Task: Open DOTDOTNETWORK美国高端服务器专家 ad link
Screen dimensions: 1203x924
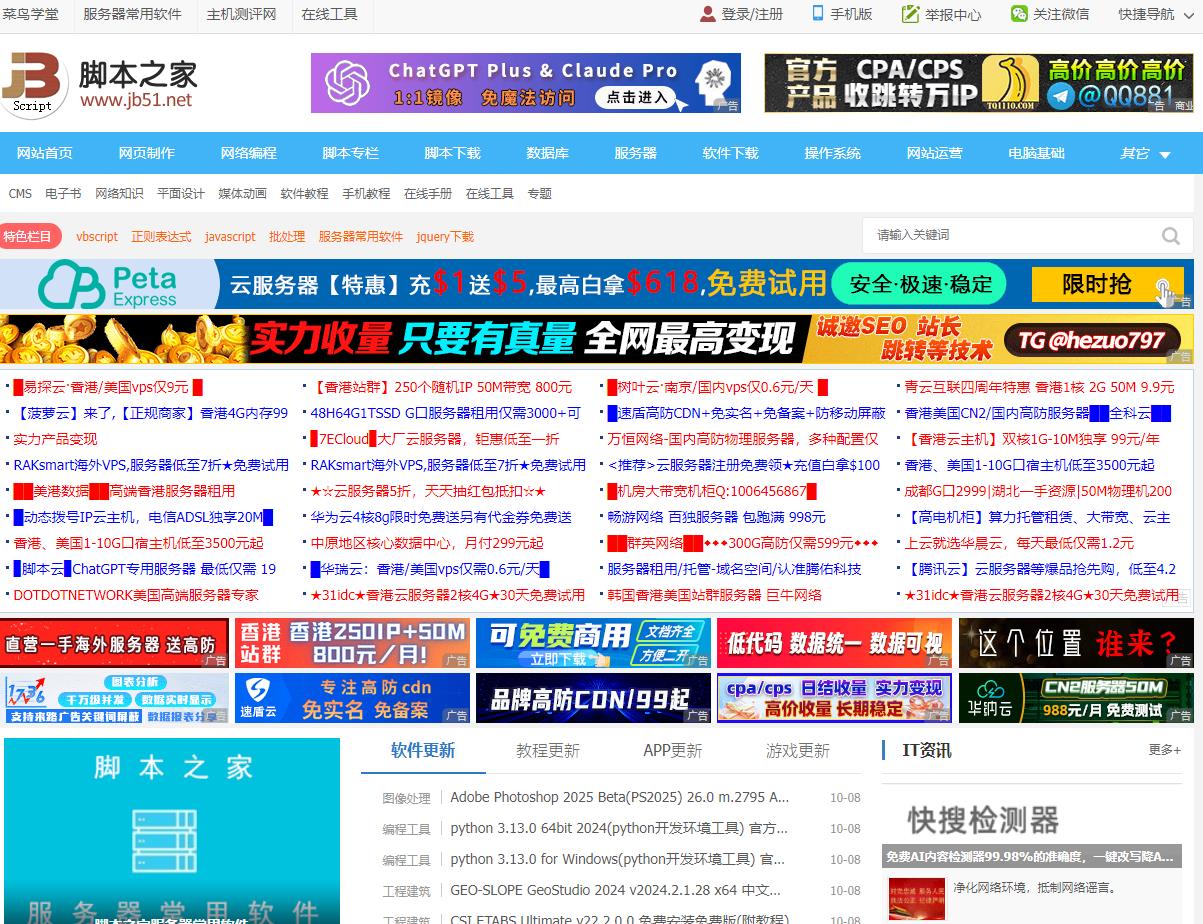Action: click(x=136, y=595)
